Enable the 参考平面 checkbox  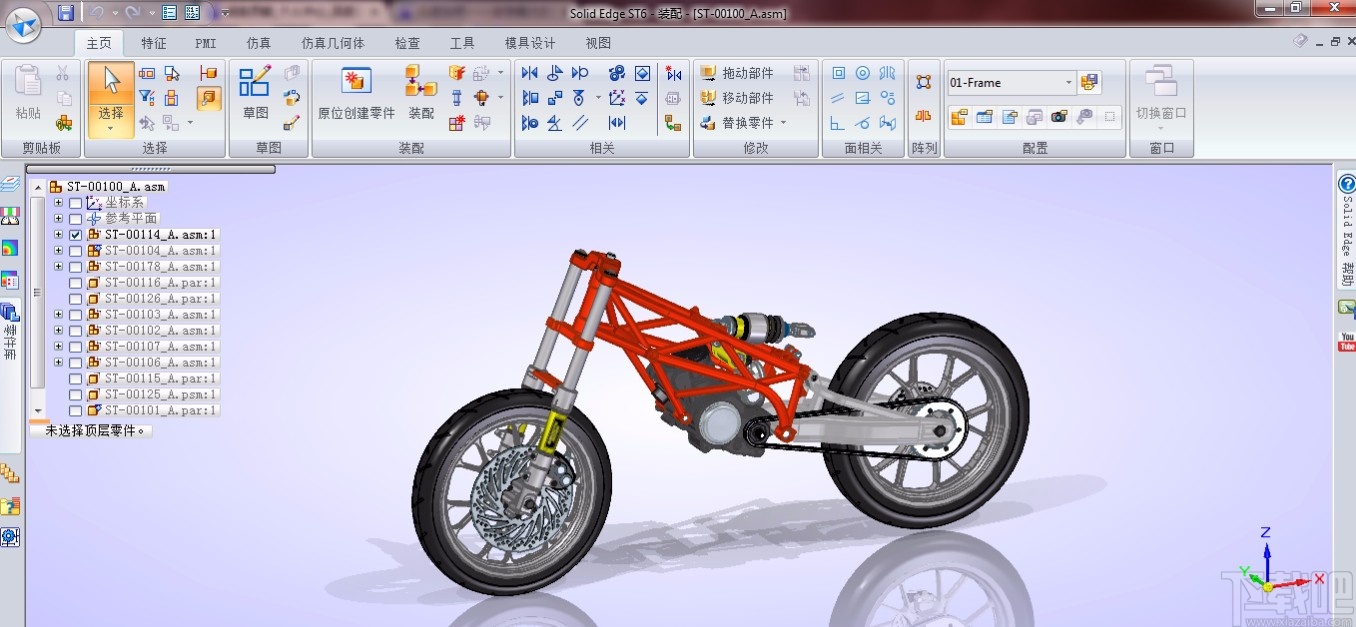pyautogui.click(x=75, y=218)
